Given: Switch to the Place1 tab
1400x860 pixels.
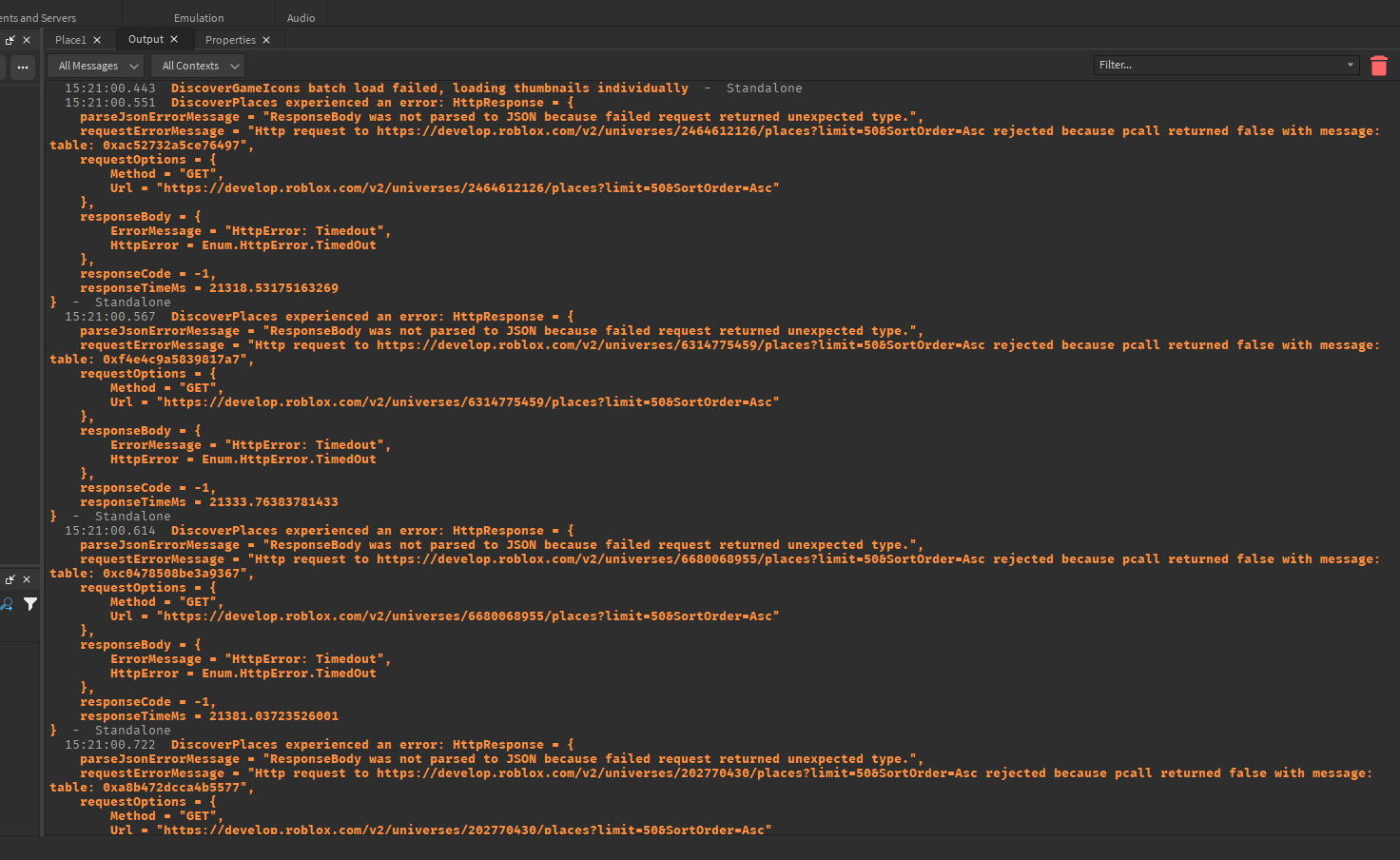Looking at the screenshot, I should tap(70, 40).
